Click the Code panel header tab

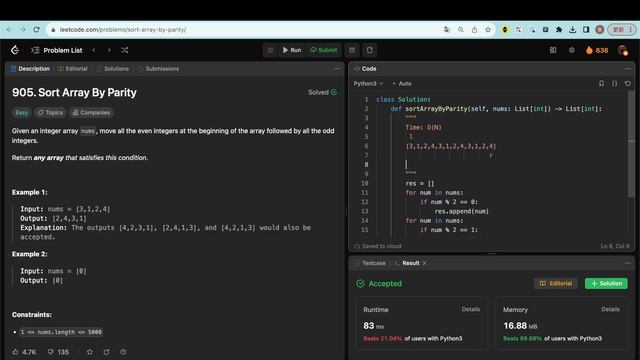tap(365, 69)
